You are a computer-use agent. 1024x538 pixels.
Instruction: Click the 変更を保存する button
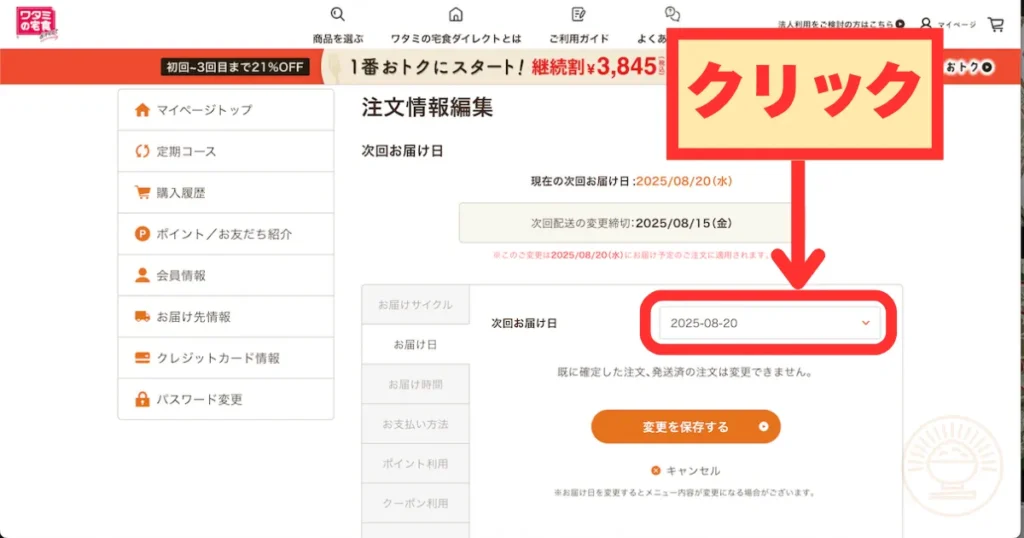(x=686, y=426)
